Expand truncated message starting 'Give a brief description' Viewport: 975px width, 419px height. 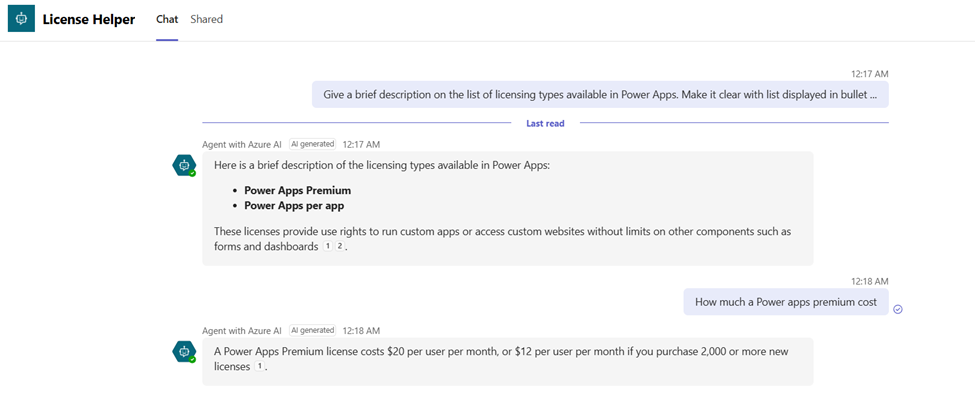600,95
